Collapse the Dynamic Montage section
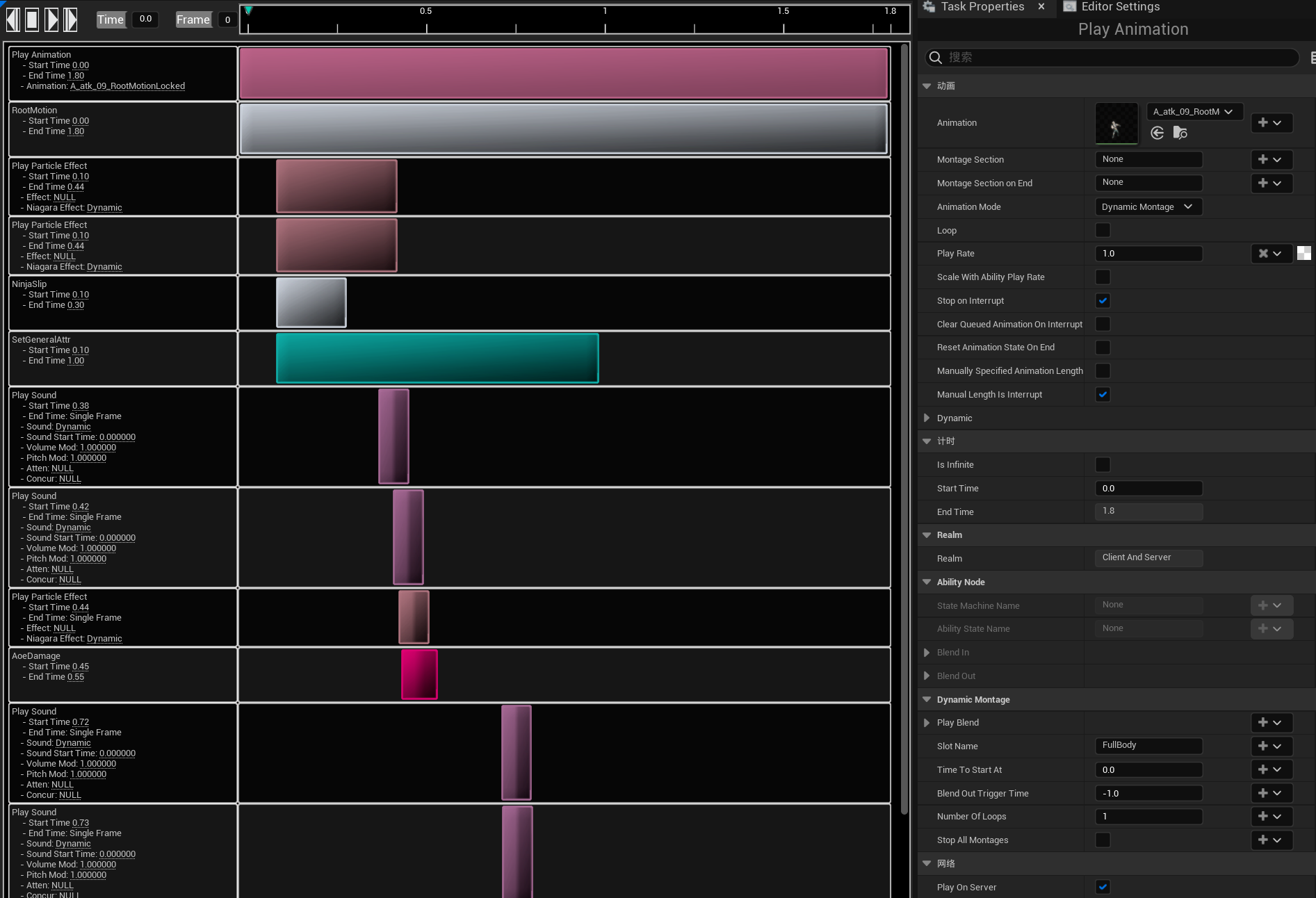Screen dimensions: 1316x898 click(927, 700)
